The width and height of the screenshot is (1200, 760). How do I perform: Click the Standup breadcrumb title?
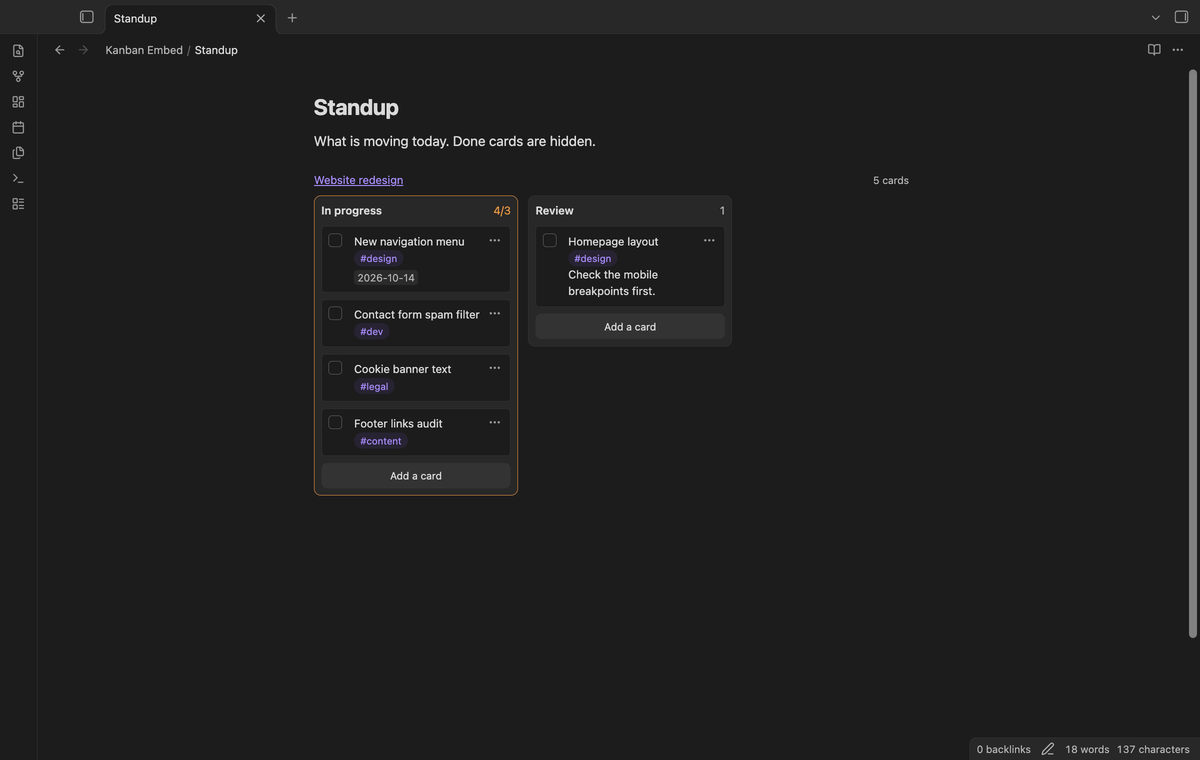[216, 50]
